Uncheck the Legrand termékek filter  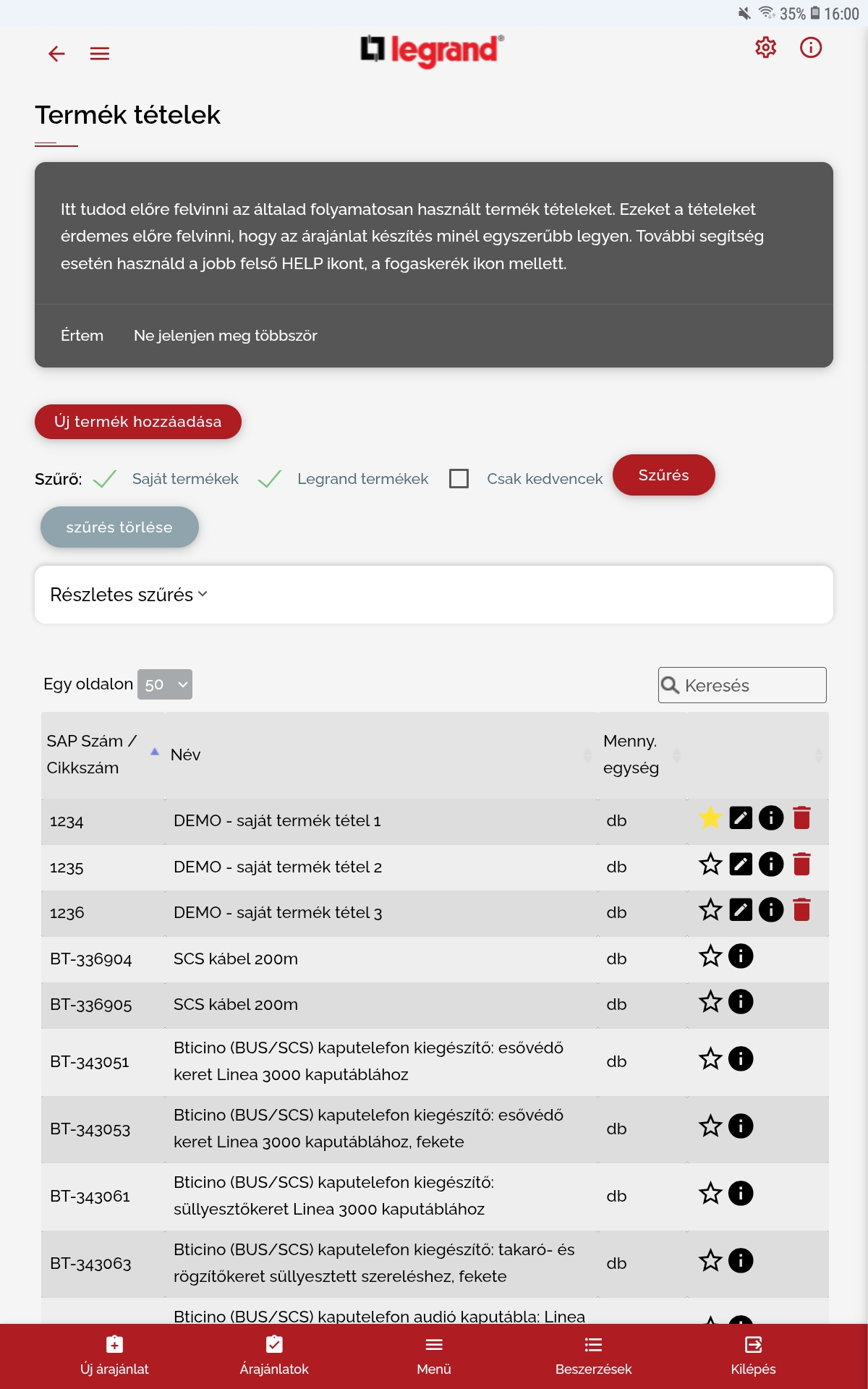(x=270, y=479)
